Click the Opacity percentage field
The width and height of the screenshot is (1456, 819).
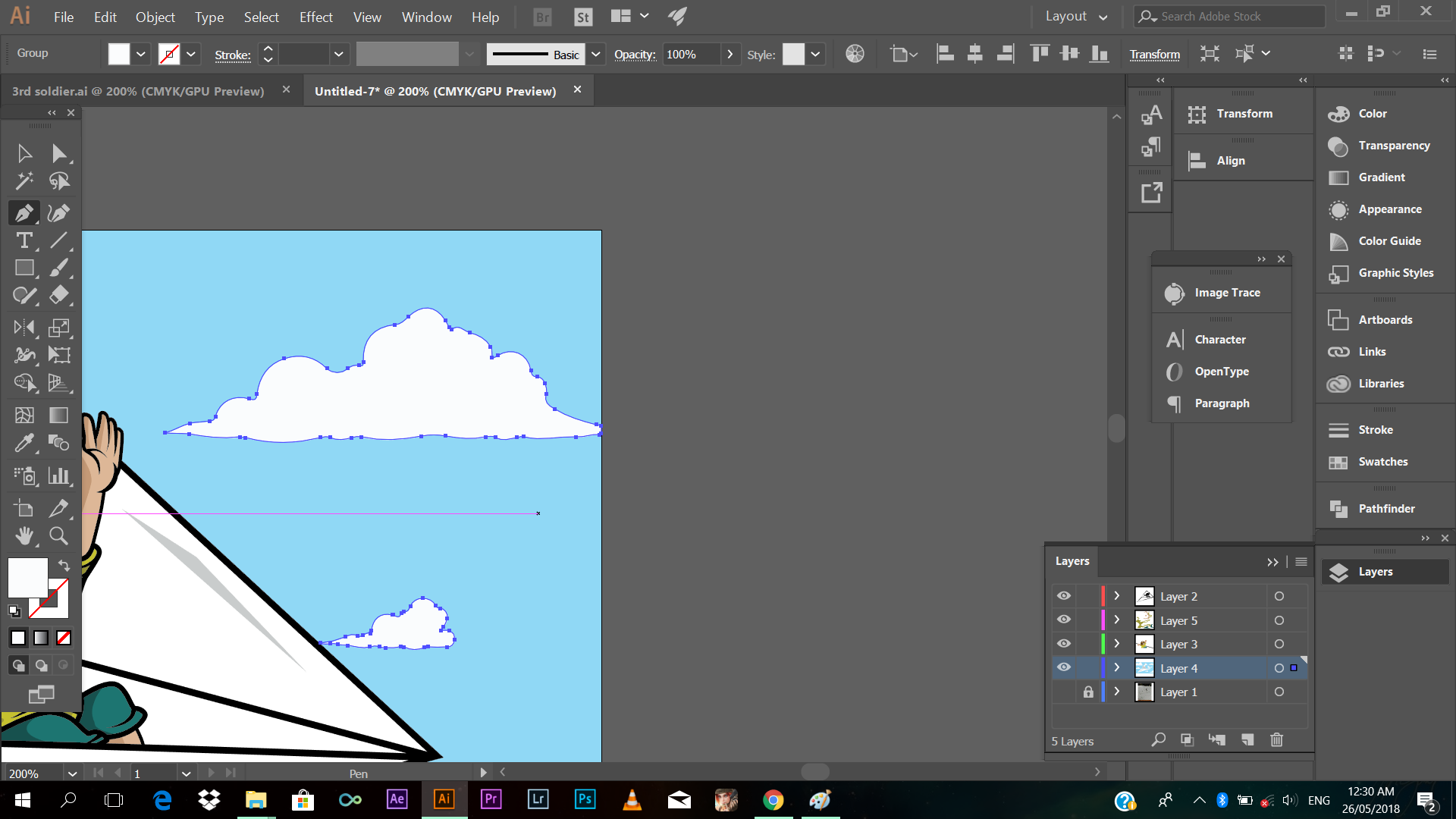tap(691, 54)
